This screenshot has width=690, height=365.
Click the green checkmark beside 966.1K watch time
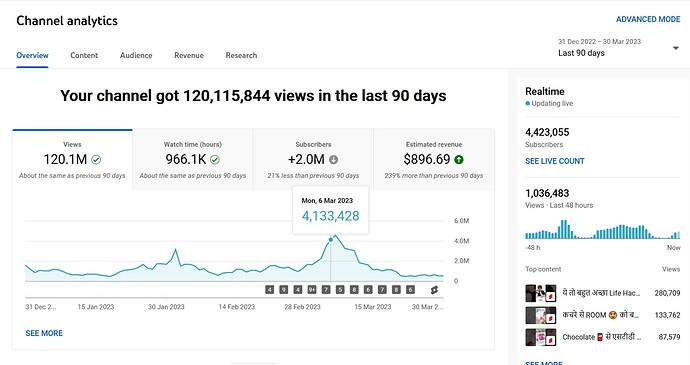click(215, 159)
